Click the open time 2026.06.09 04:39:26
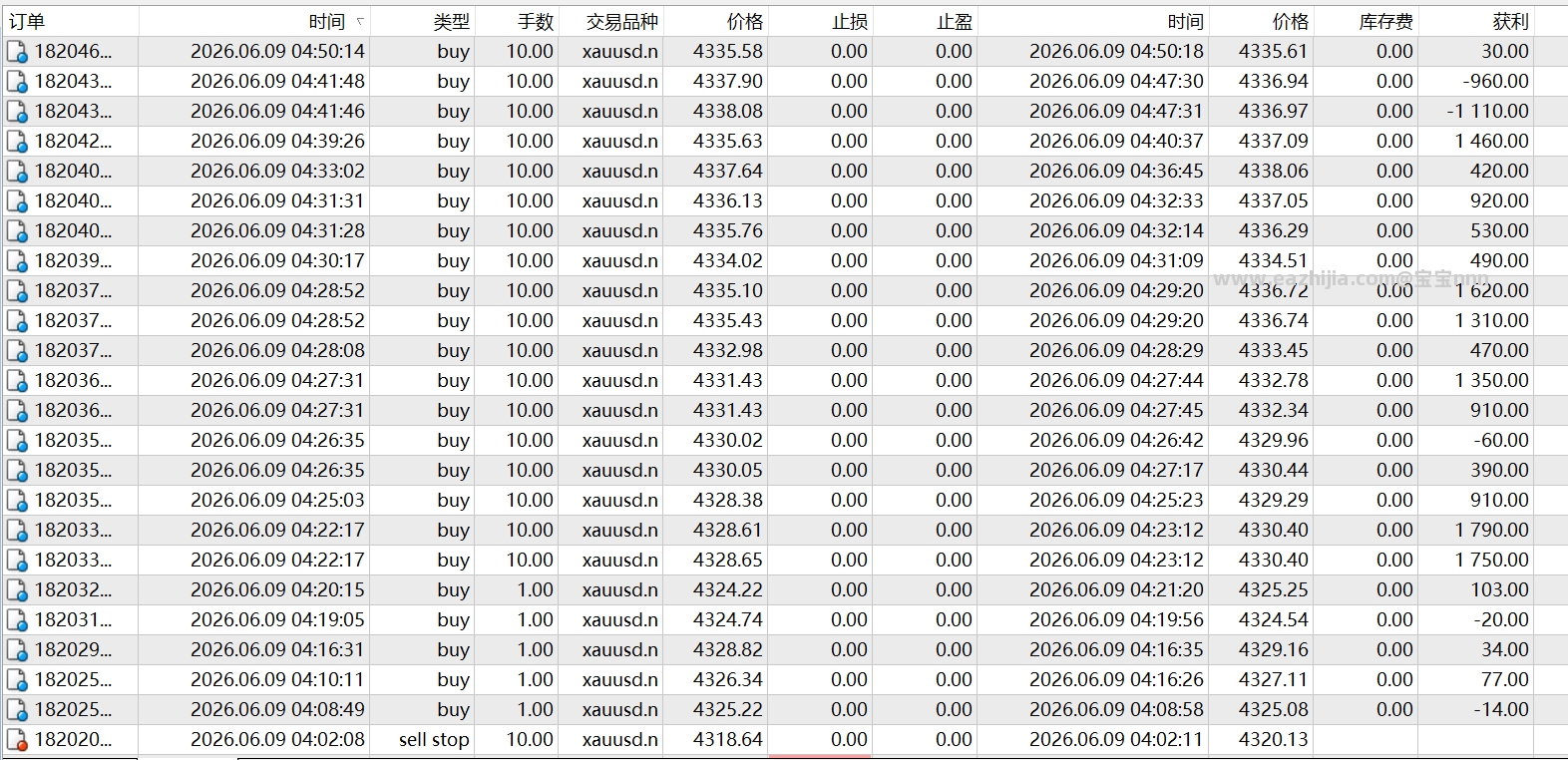The height and width of the screenshot is (760, 1568). [277, 142]
